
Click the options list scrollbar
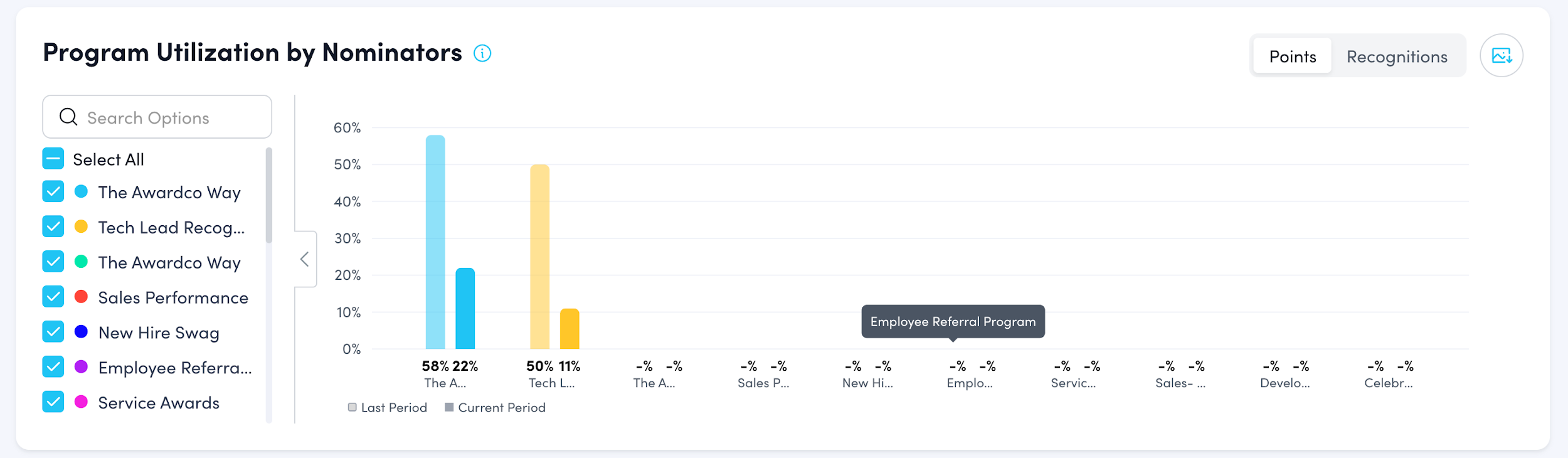tap(269, 195)
